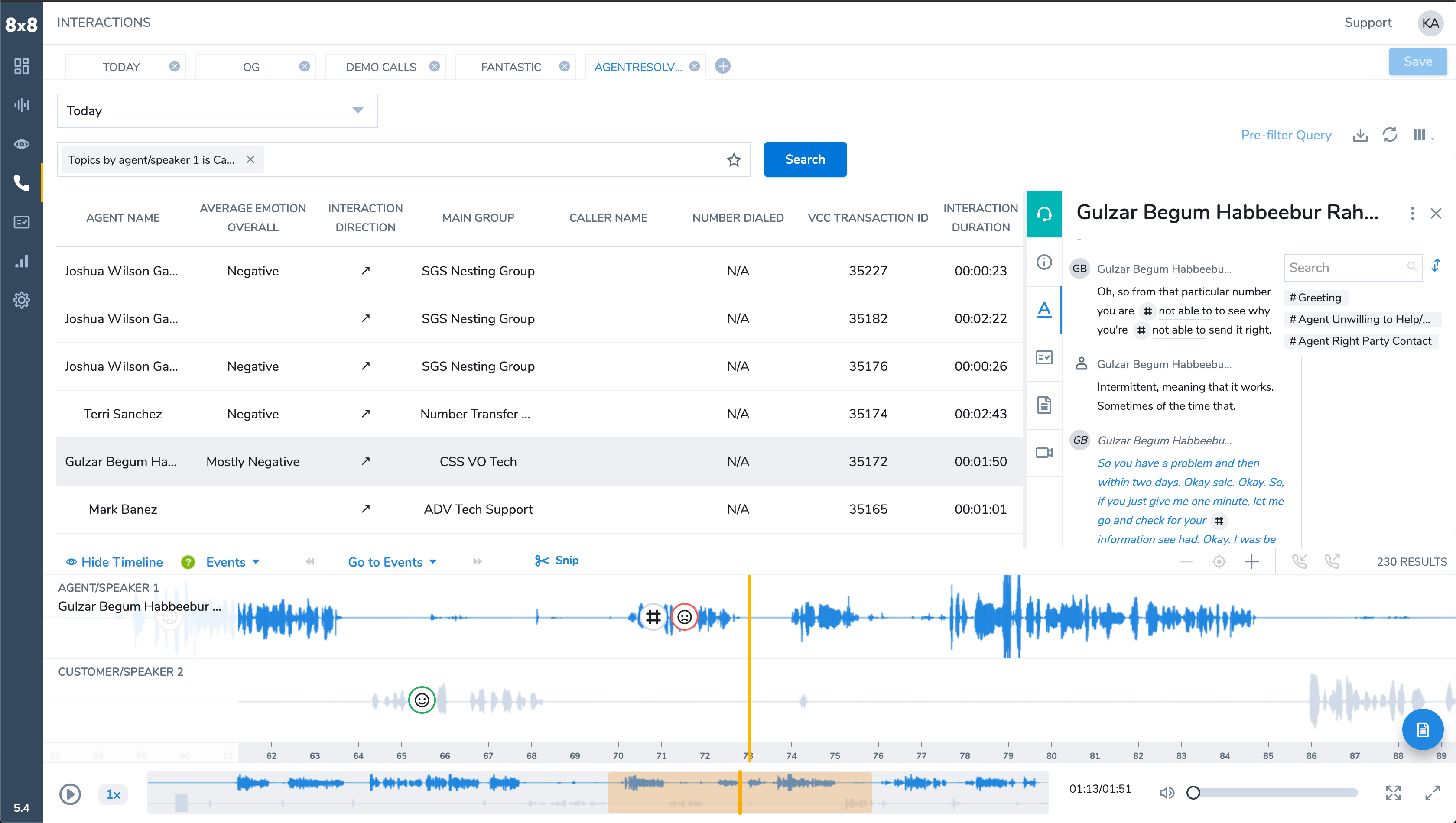The width and height of the screenshot is (1456, 823).
Task: Hide the timeline
Action: pyautogui.click(x=115, y=562)
